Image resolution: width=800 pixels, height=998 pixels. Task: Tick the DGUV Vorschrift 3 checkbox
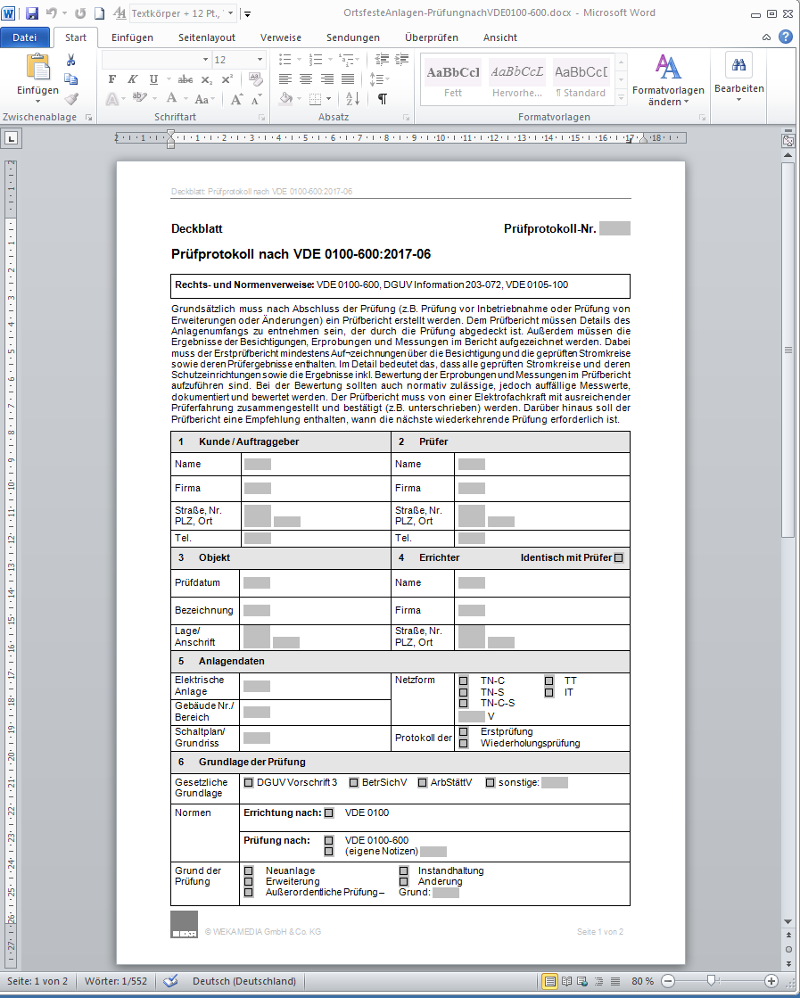click(x=249, y=783)
